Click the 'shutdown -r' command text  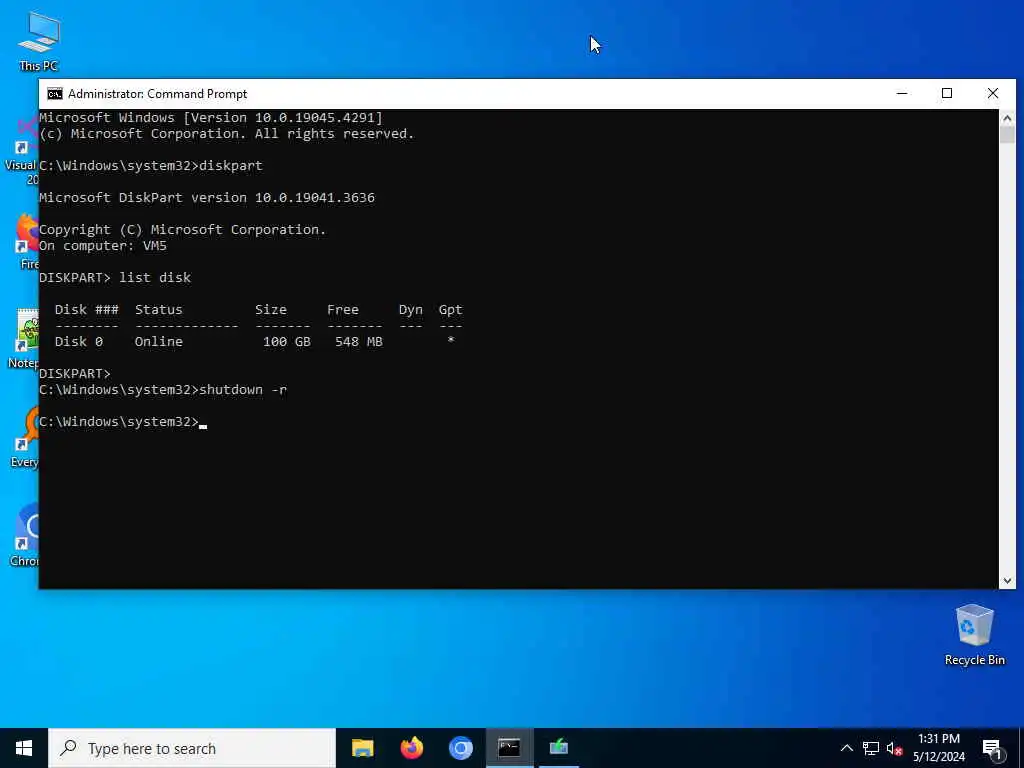tap(243, 390)
